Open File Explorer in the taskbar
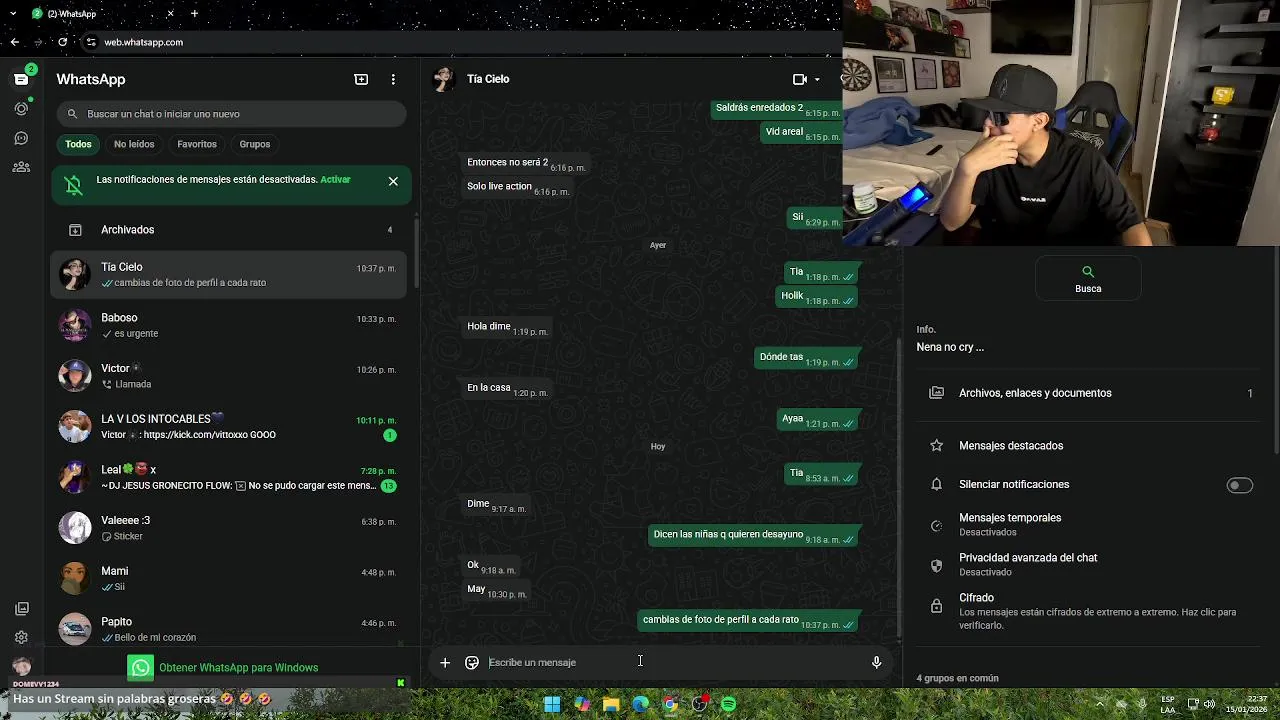Screen dimensions: 1280x720 point(611,704)
